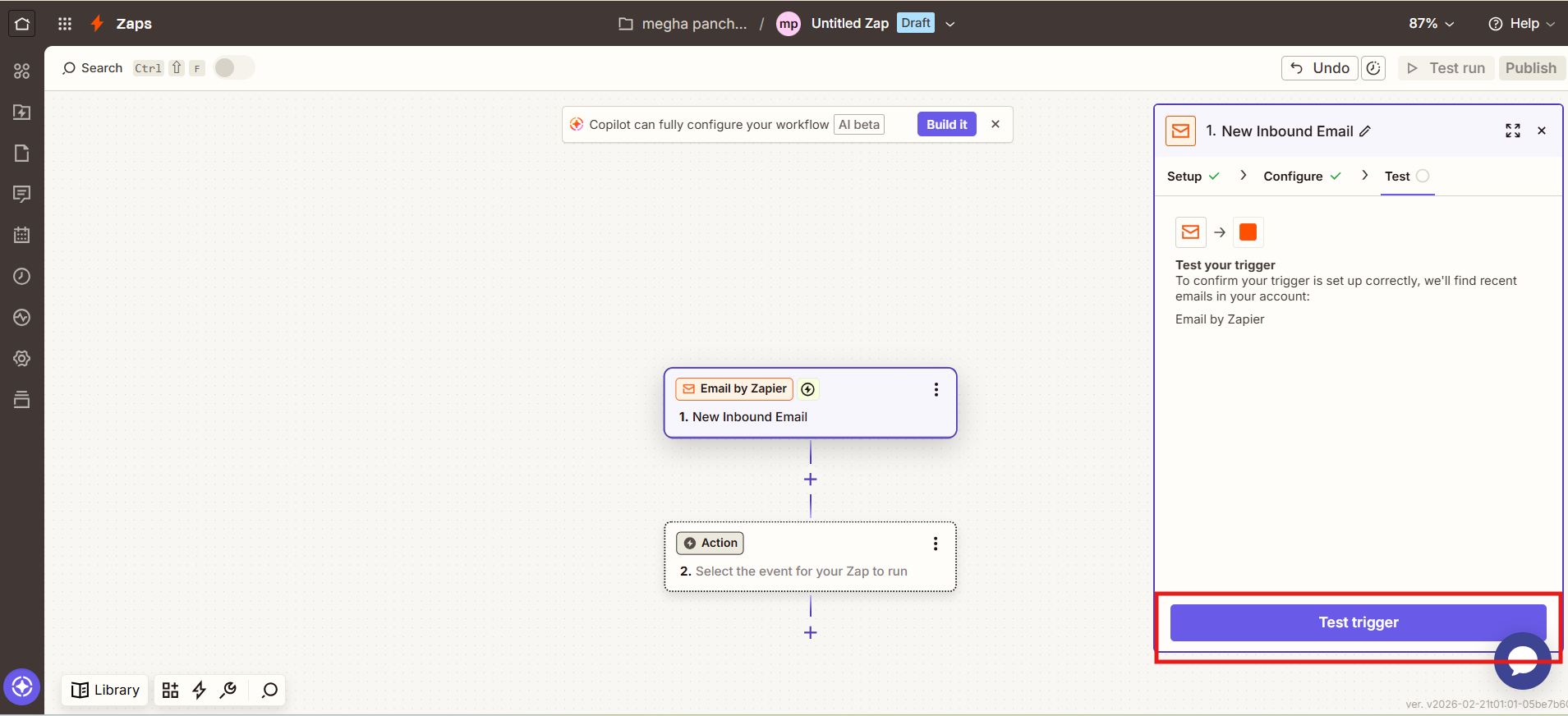
Task: Open the Help dropdown menu
Action: 1522,24
